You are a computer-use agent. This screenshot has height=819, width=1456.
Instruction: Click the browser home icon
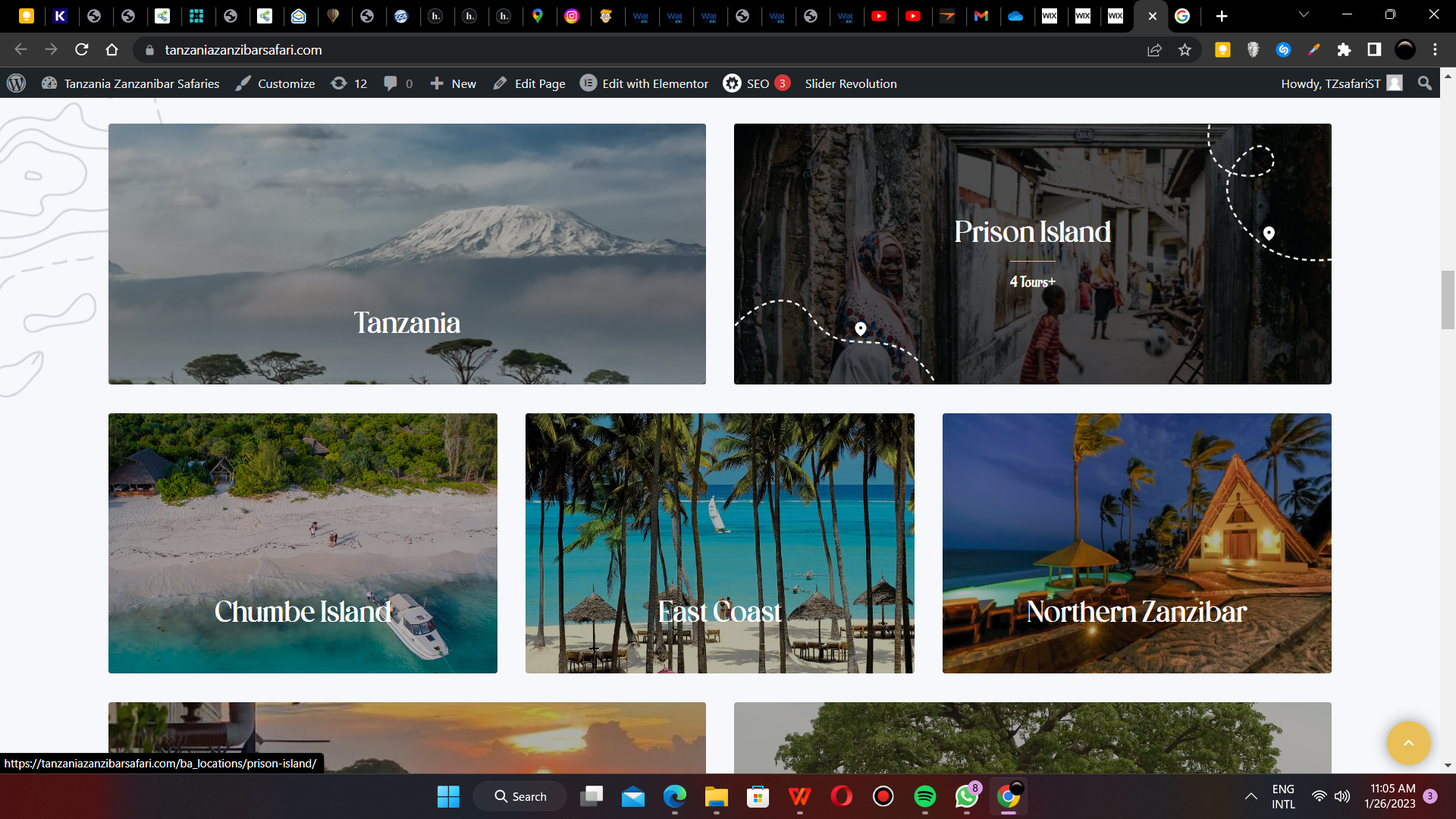(x=112, y=50)
